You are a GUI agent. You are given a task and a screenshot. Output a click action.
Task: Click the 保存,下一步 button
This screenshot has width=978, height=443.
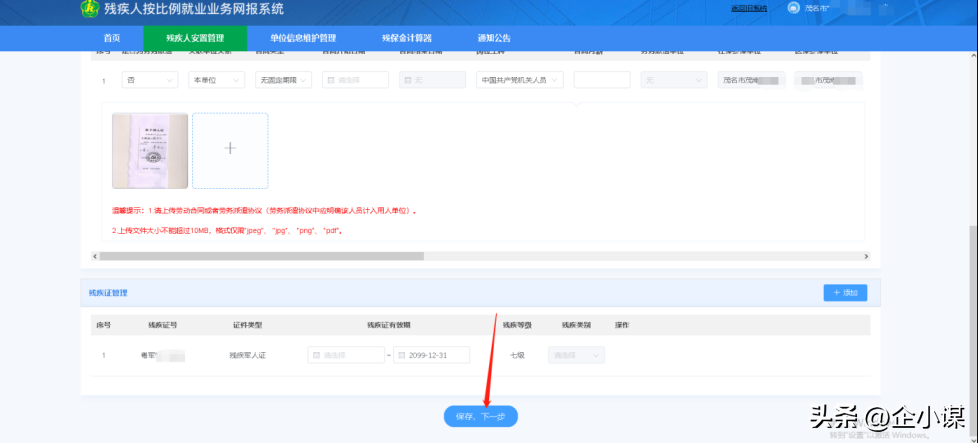(480, 416)
